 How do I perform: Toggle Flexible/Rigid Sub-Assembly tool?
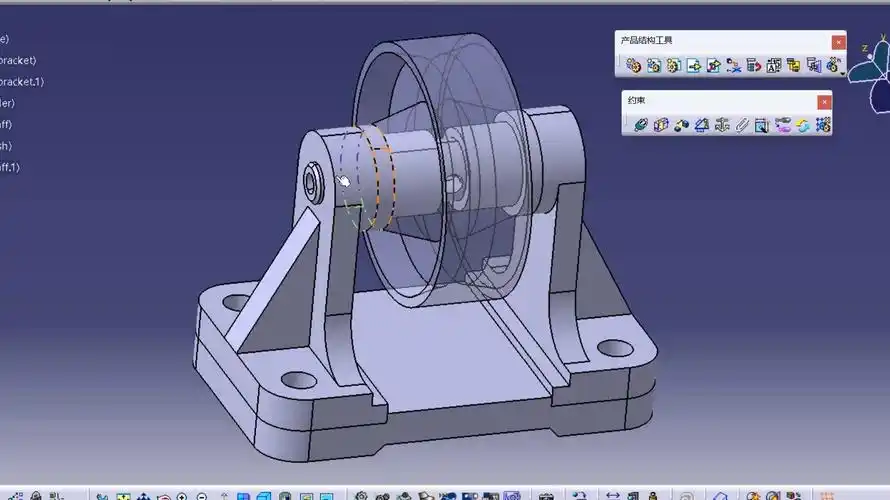point(782,125)
